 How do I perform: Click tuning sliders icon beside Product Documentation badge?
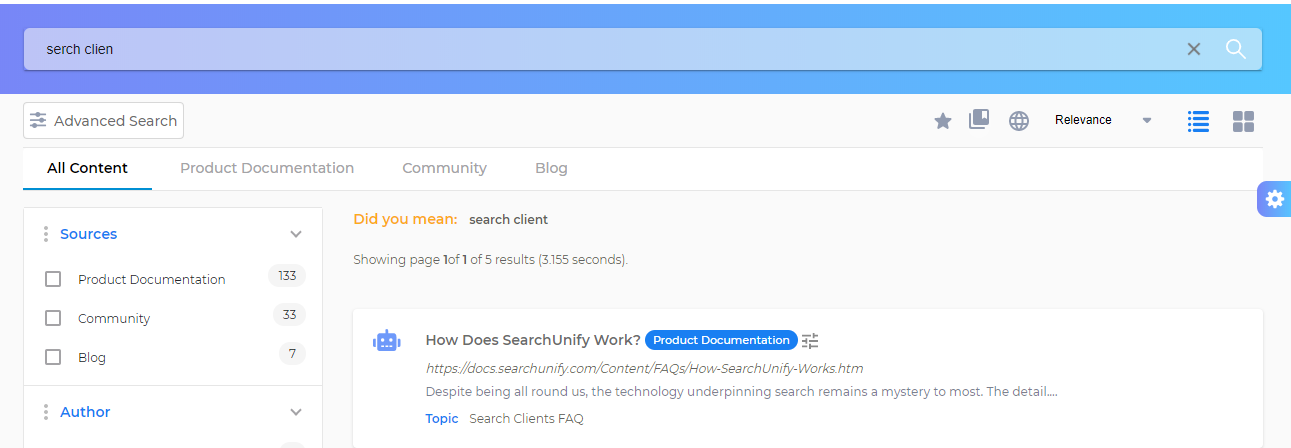[810, 340]
